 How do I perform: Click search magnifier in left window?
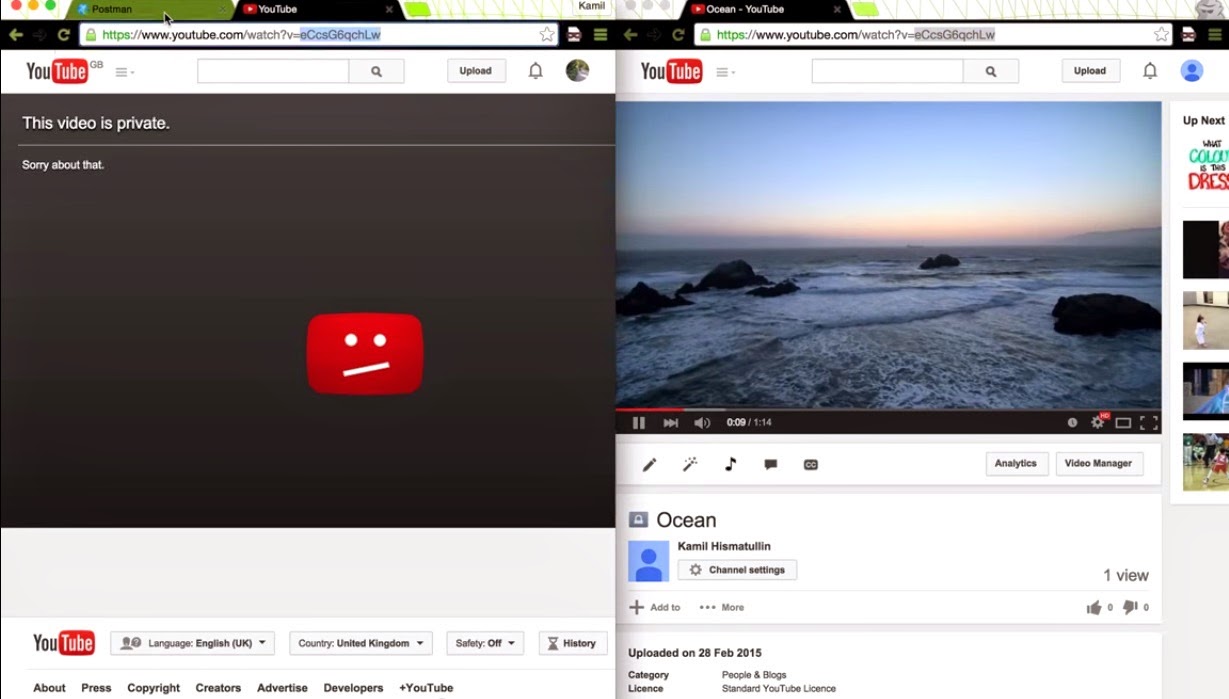click(x=377, y=71)
